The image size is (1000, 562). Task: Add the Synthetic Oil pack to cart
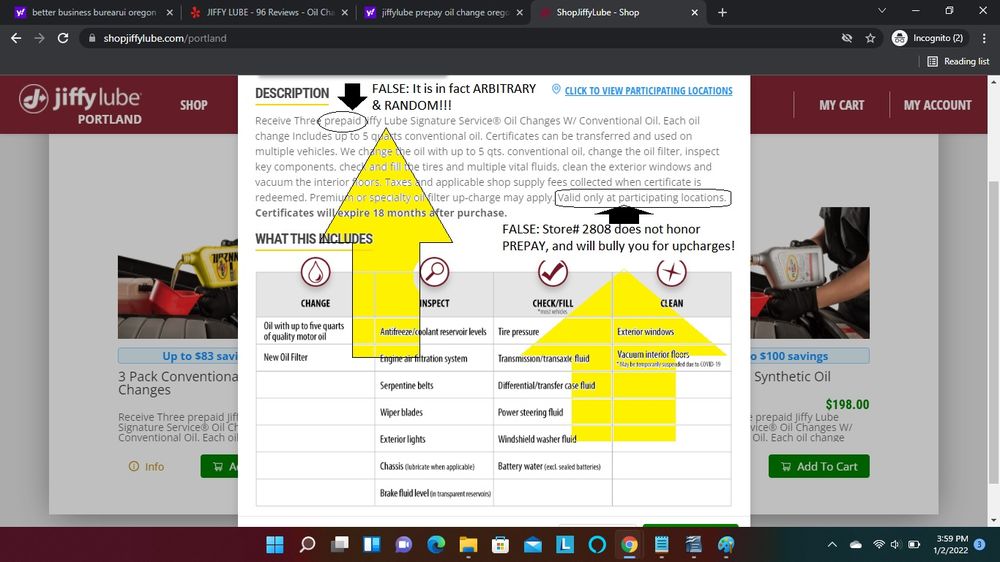click(x=818, y=466)
